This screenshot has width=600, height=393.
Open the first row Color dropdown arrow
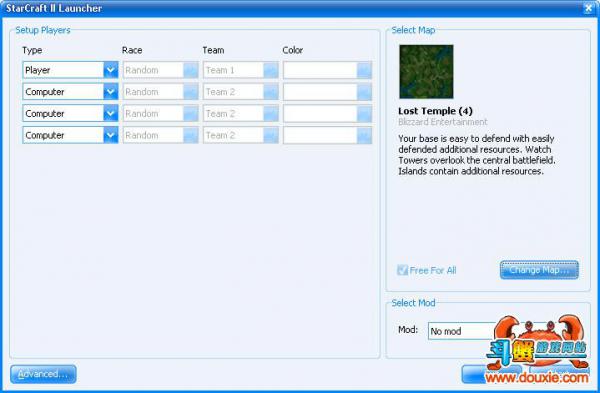pos(364,70)
